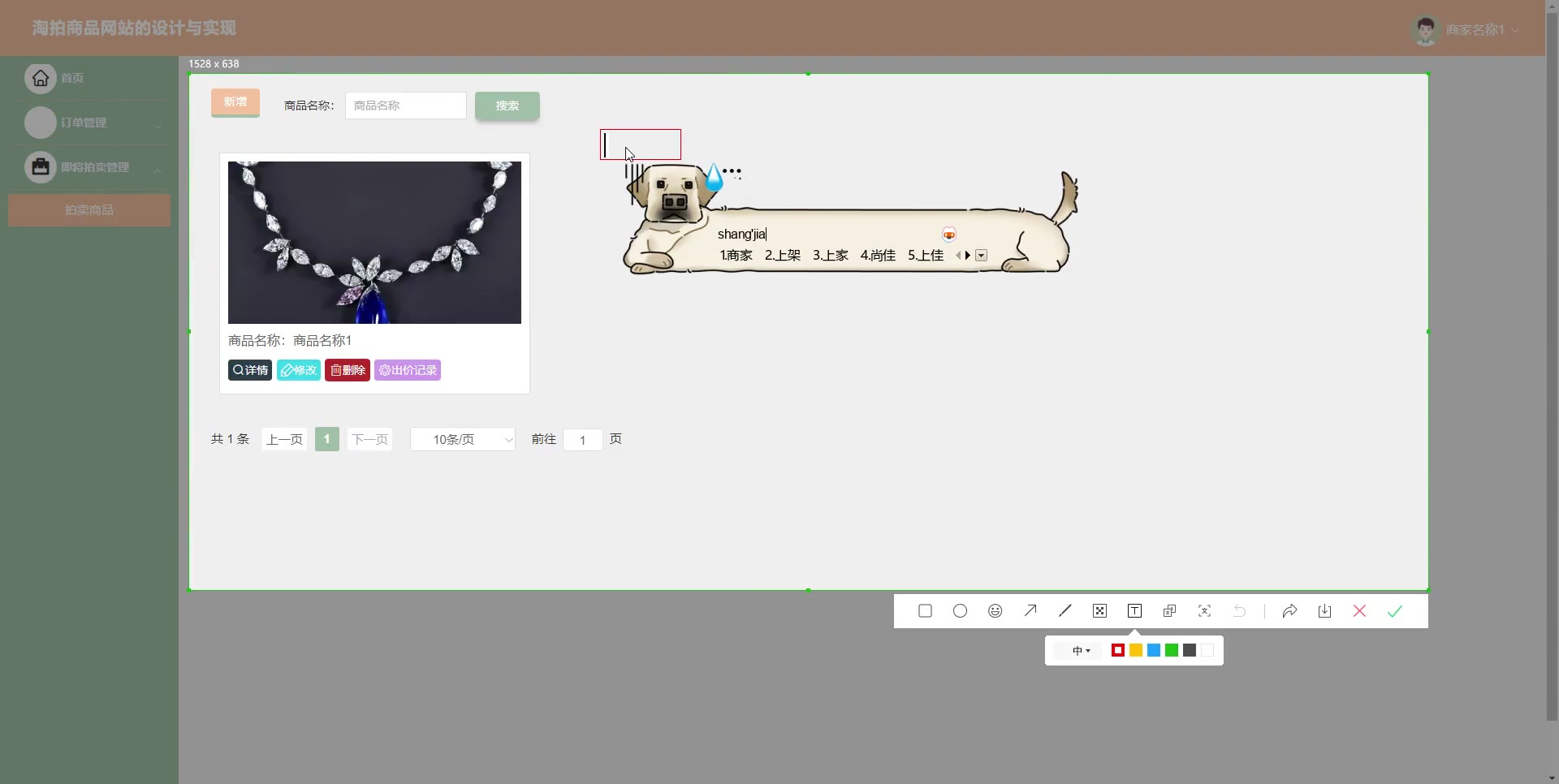Select the 即将拍卖管理 menu item
This screenshot has height=784, width=1559.
pyautogui.click(x=89, y=167)
